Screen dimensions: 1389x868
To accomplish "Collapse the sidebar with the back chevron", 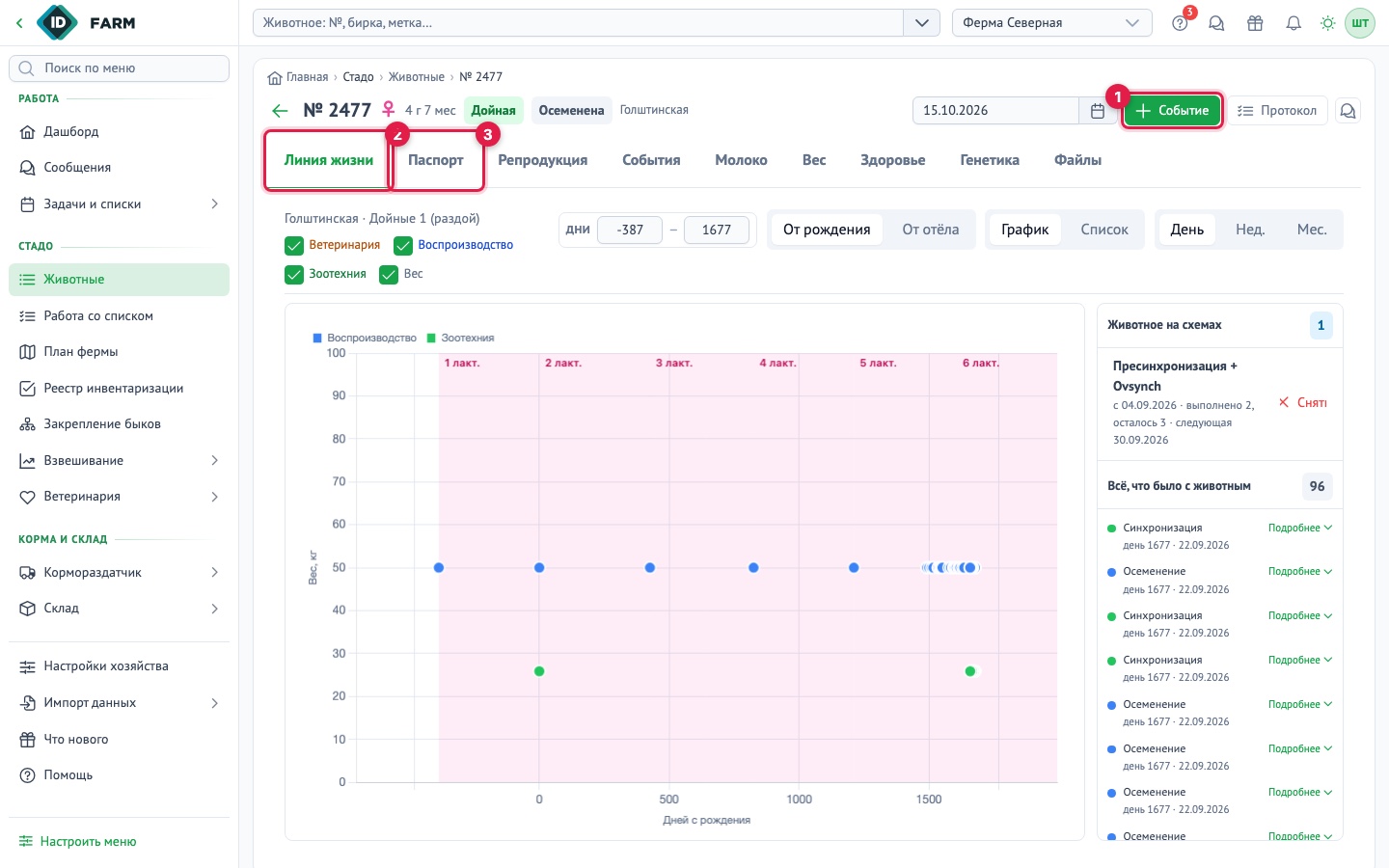I will point(19,23).
